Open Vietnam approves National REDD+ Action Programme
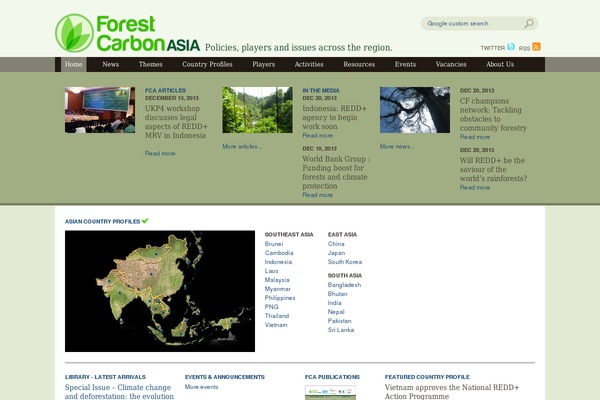This screenshot has width=600, height=400. pyautogui.click(x=452, y=392)
